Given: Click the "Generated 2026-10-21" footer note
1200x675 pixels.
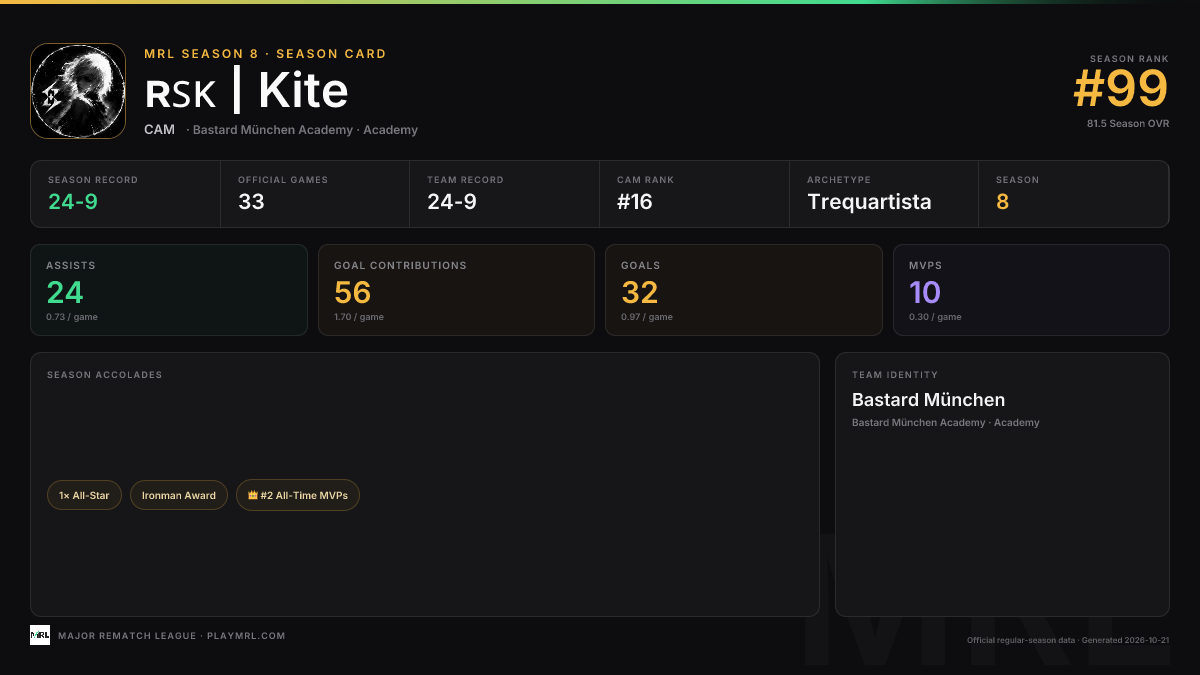Looking at the screenshot, I should (1125, 640).
